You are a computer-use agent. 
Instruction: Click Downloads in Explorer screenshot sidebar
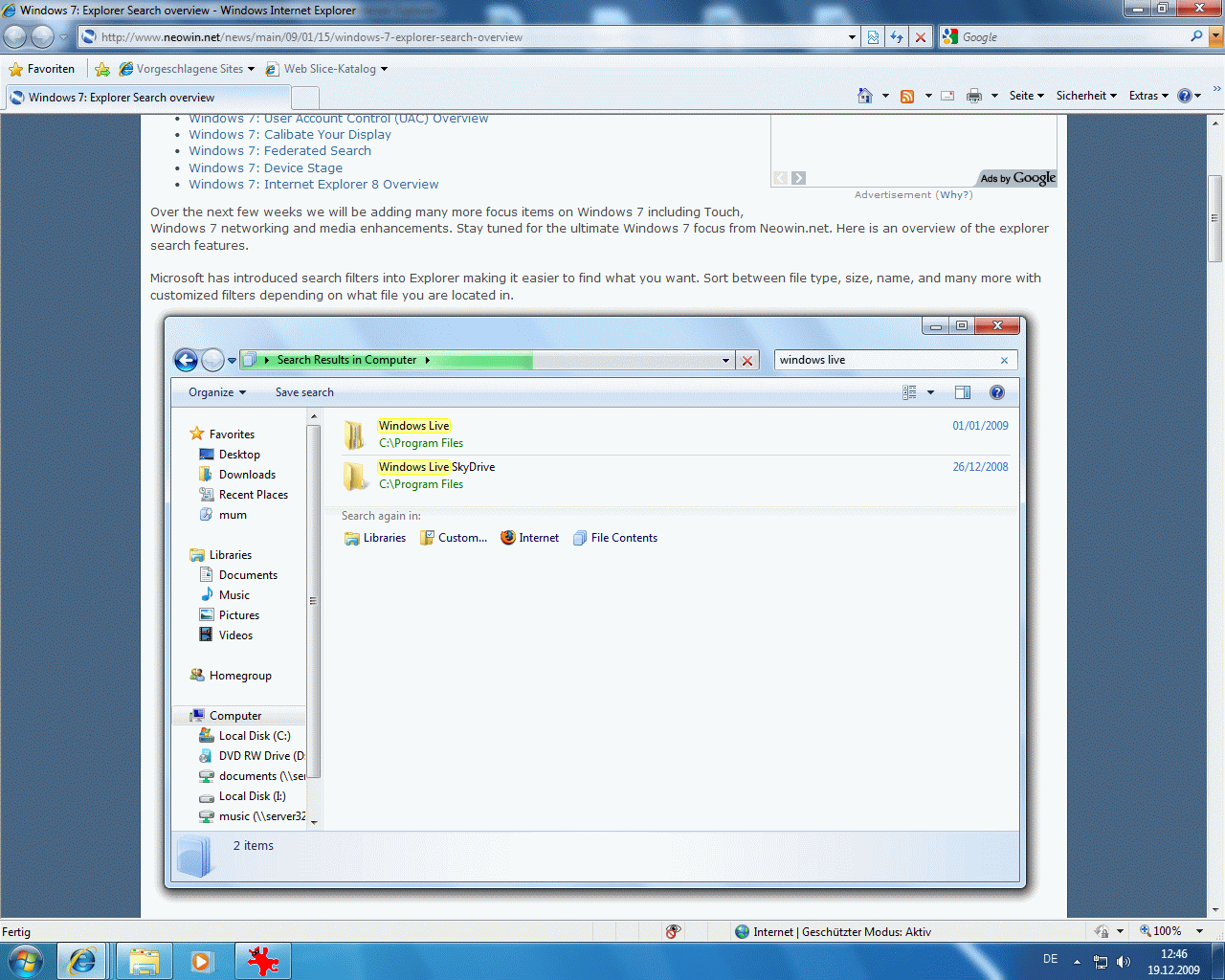click(247, 475)
